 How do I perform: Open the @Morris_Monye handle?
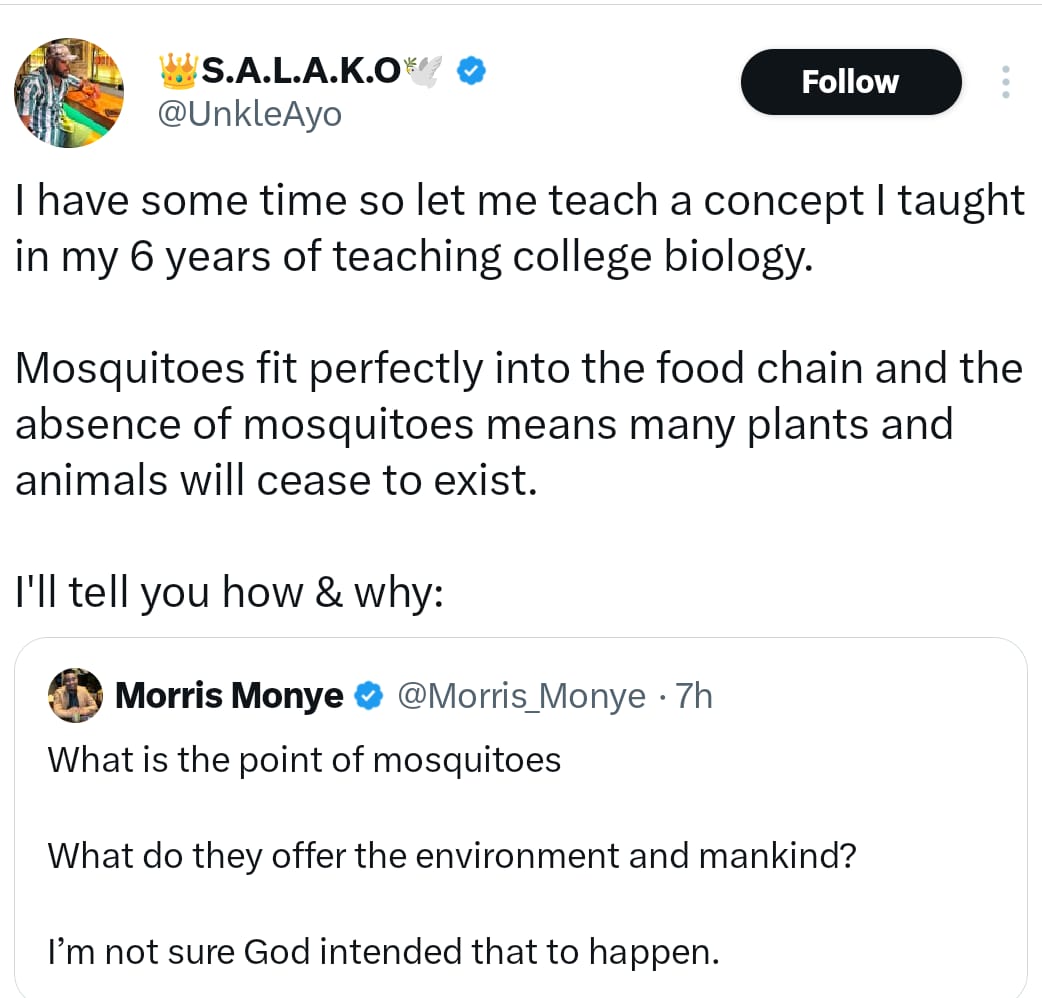521,695
